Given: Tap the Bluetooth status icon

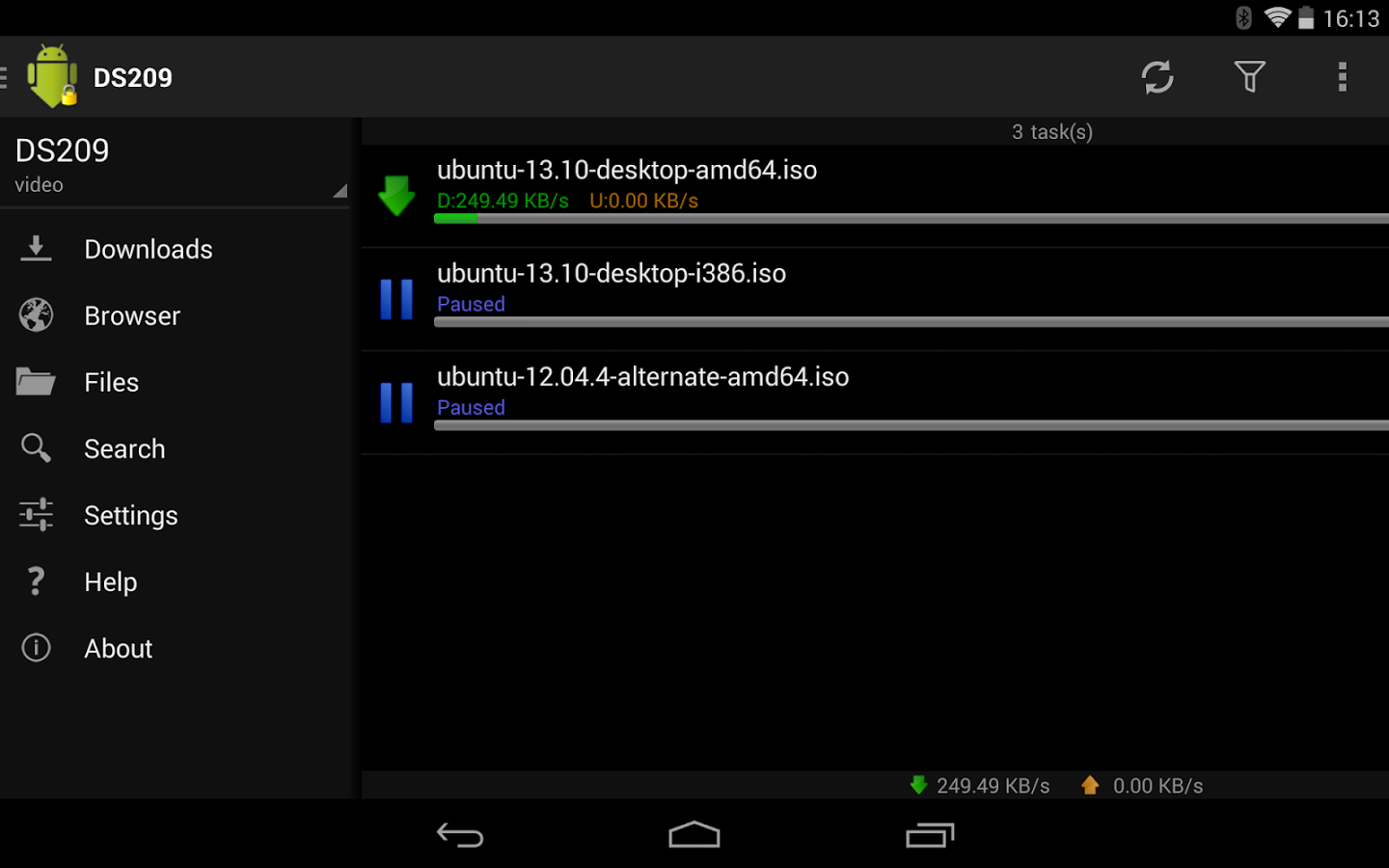Looking at the screenshot, I should 1243,17.
